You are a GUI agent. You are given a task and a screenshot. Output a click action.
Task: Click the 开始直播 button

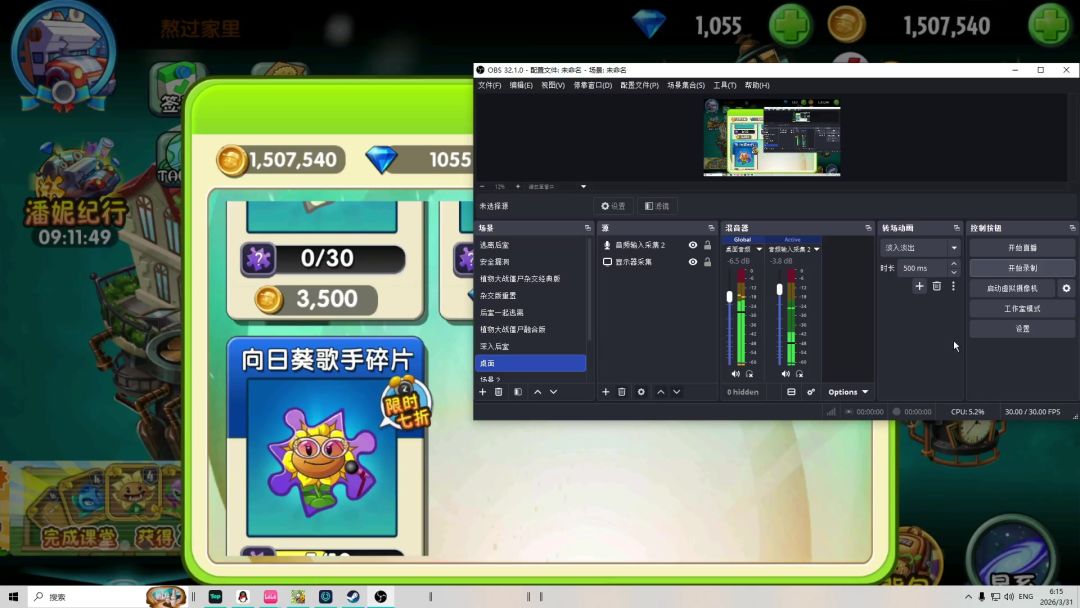tap(1022, 247)
